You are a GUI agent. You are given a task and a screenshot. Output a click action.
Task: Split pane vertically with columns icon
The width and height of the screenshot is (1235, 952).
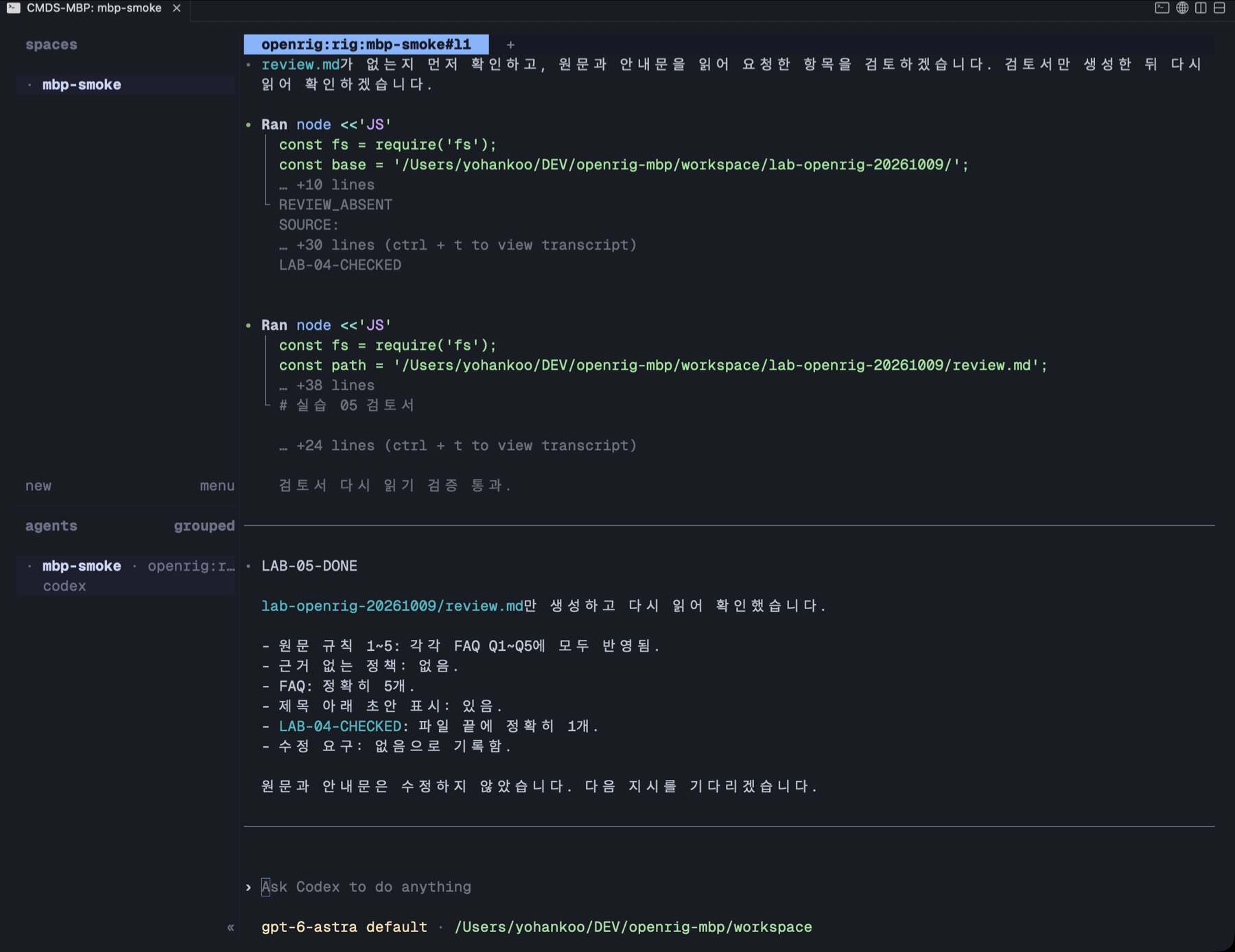click(1201, 8)
